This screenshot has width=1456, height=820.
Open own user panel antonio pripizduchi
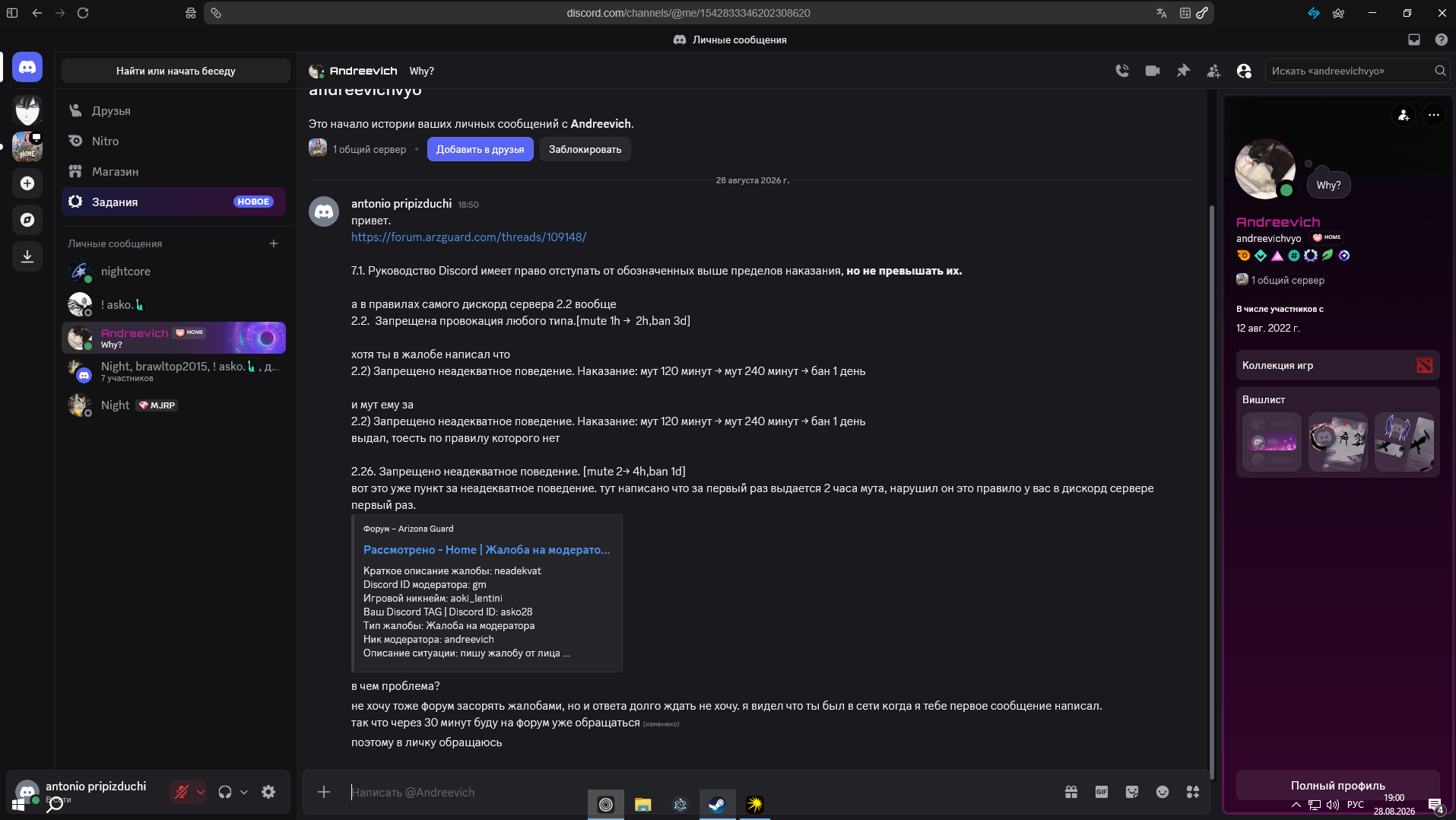coord(85,792)
